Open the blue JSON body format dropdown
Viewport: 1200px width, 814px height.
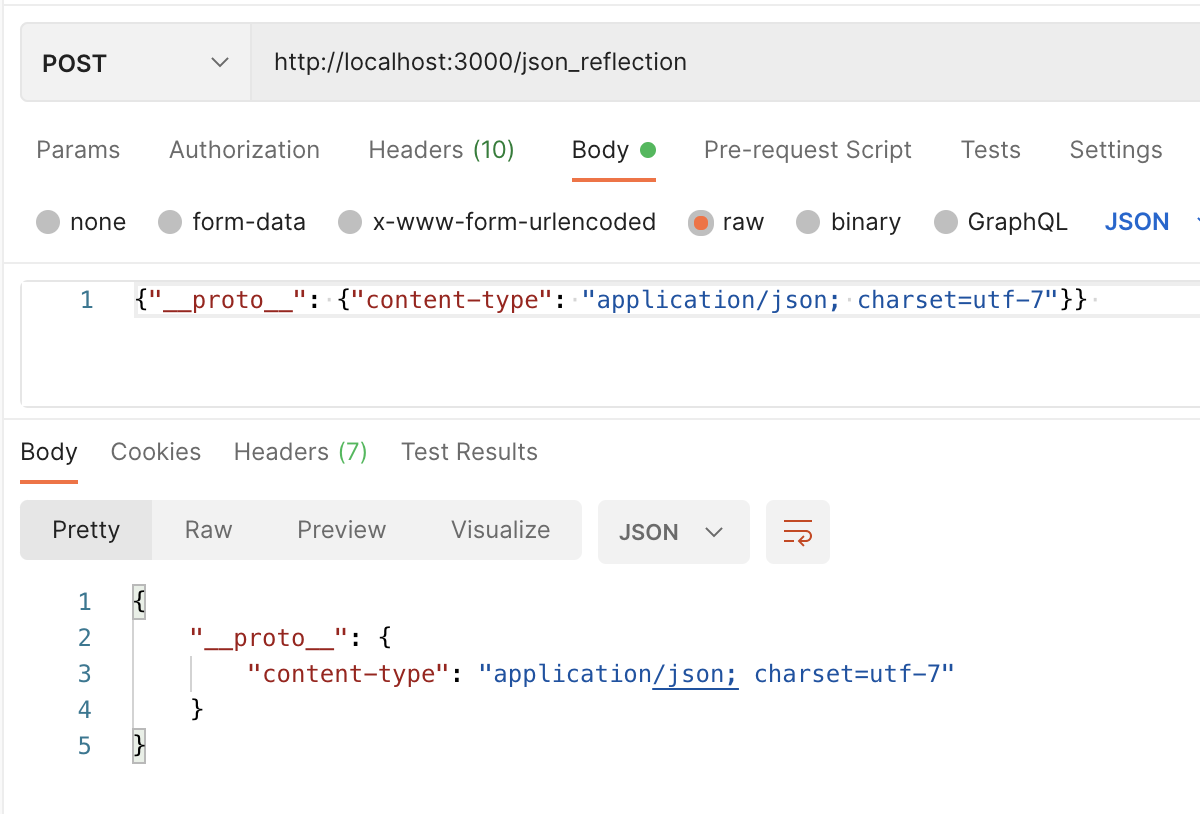pyautogui.click(x=1150, y=222)
